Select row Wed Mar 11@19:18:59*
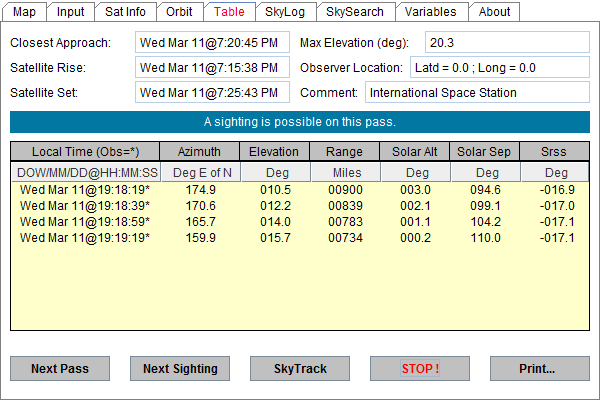The height and width of the screenshot is (400, 600). pyautogui.click(x=300, y=222)
